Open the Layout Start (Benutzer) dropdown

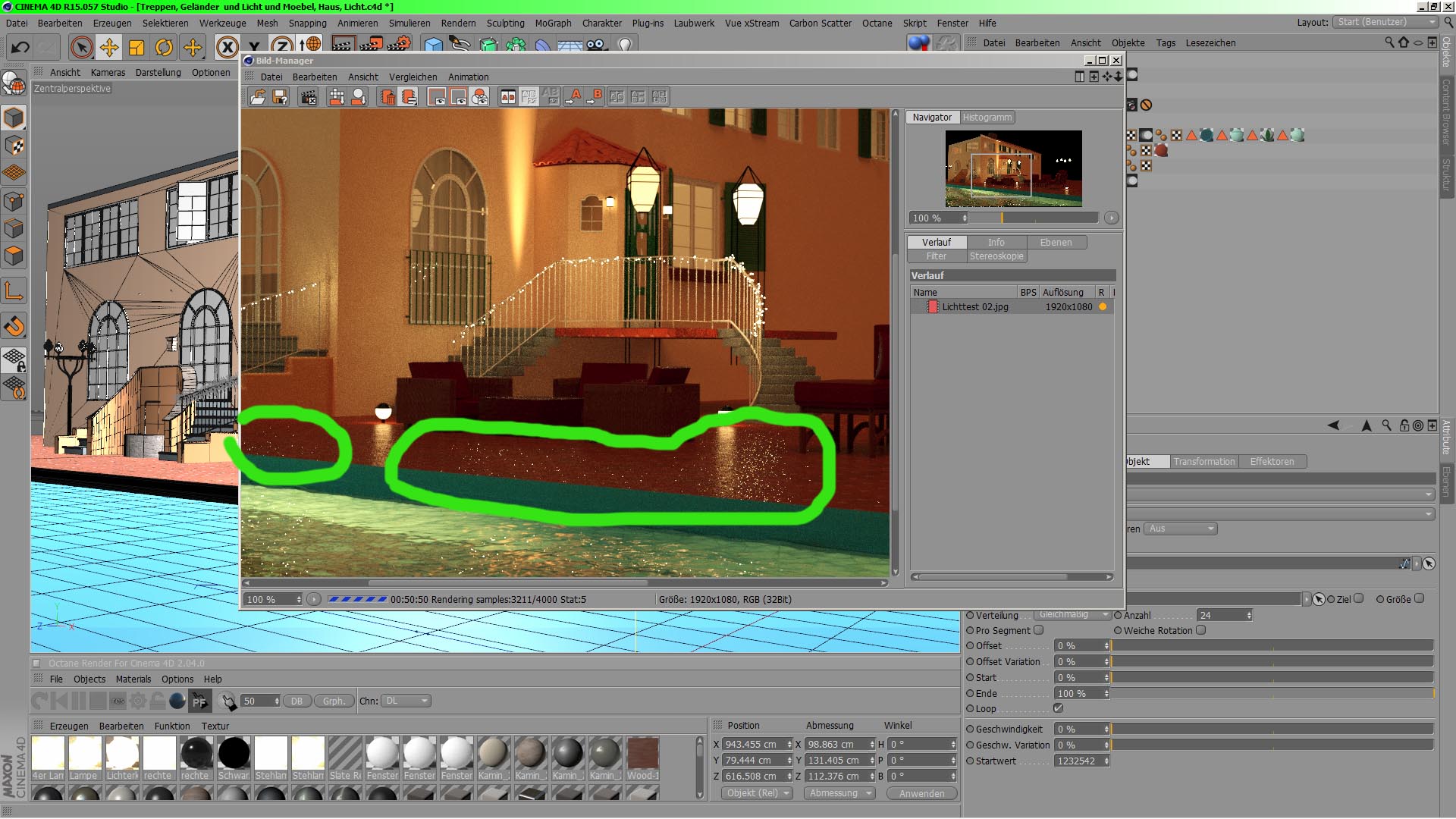pyautogui.click(x=1386, y=22)
